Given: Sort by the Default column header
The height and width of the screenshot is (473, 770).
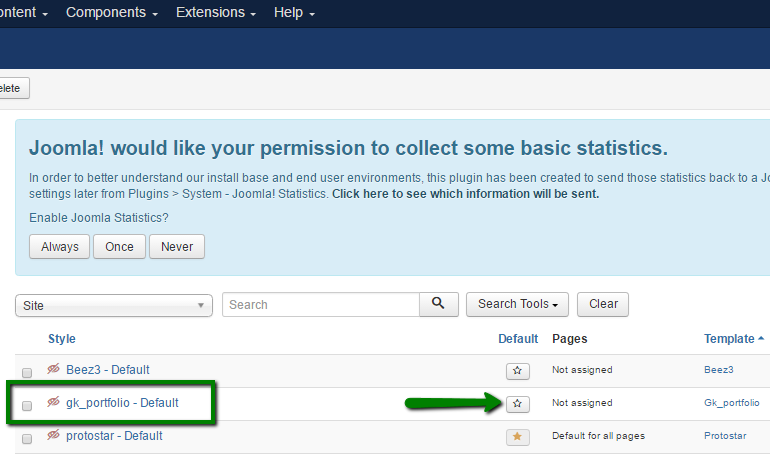Looking at the screenshot, I should coord(518,338).
